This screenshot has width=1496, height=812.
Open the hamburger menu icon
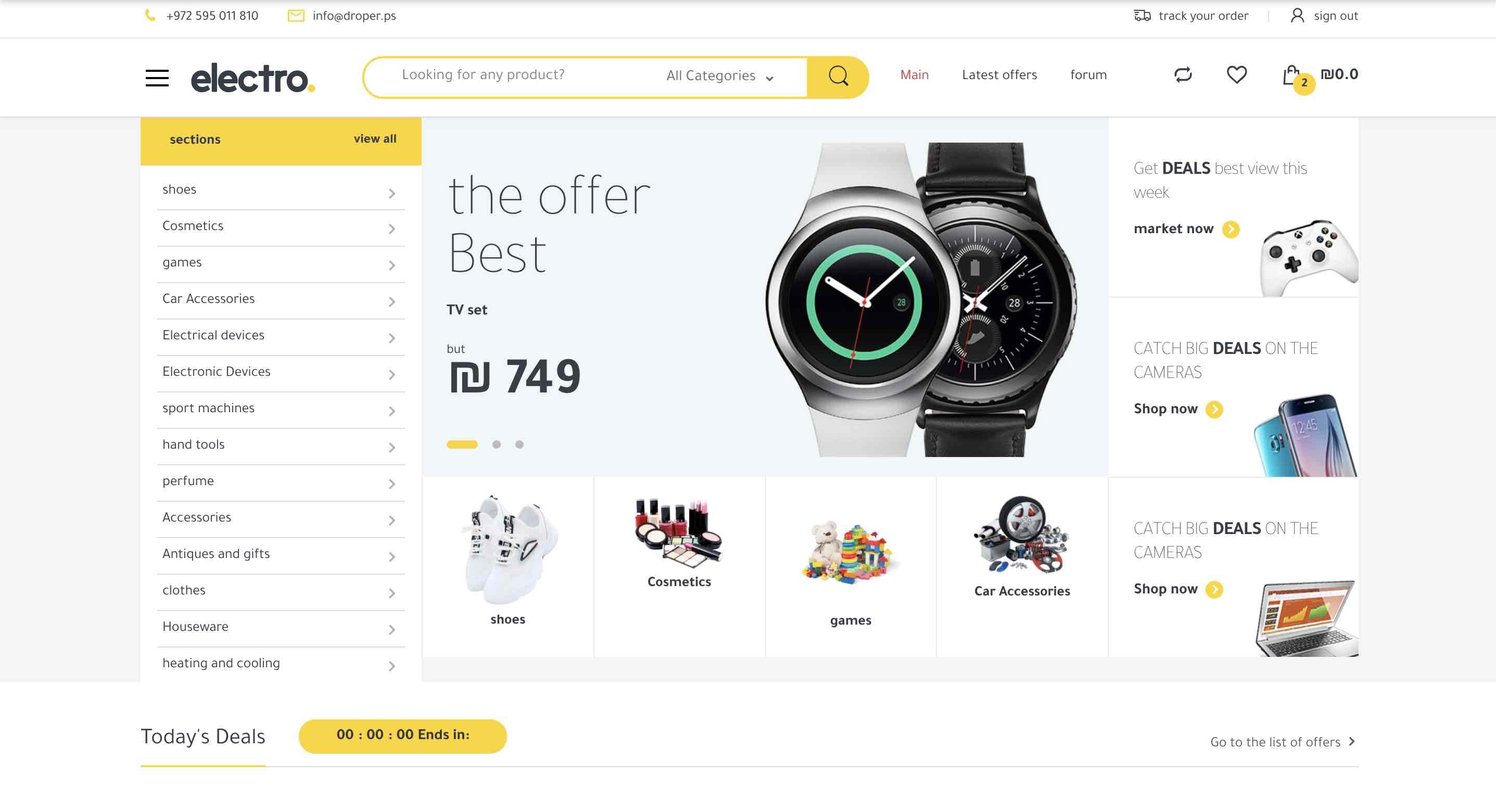pos(157,78)
